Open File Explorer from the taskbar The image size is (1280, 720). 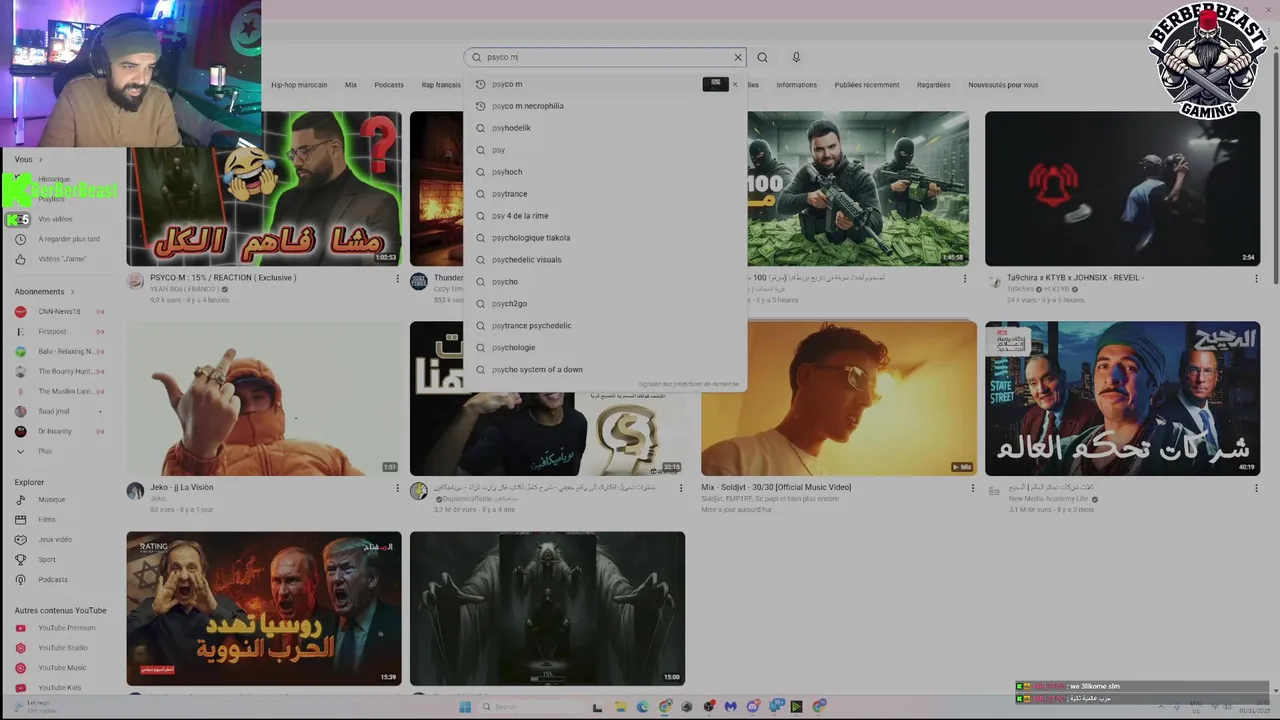620,707
